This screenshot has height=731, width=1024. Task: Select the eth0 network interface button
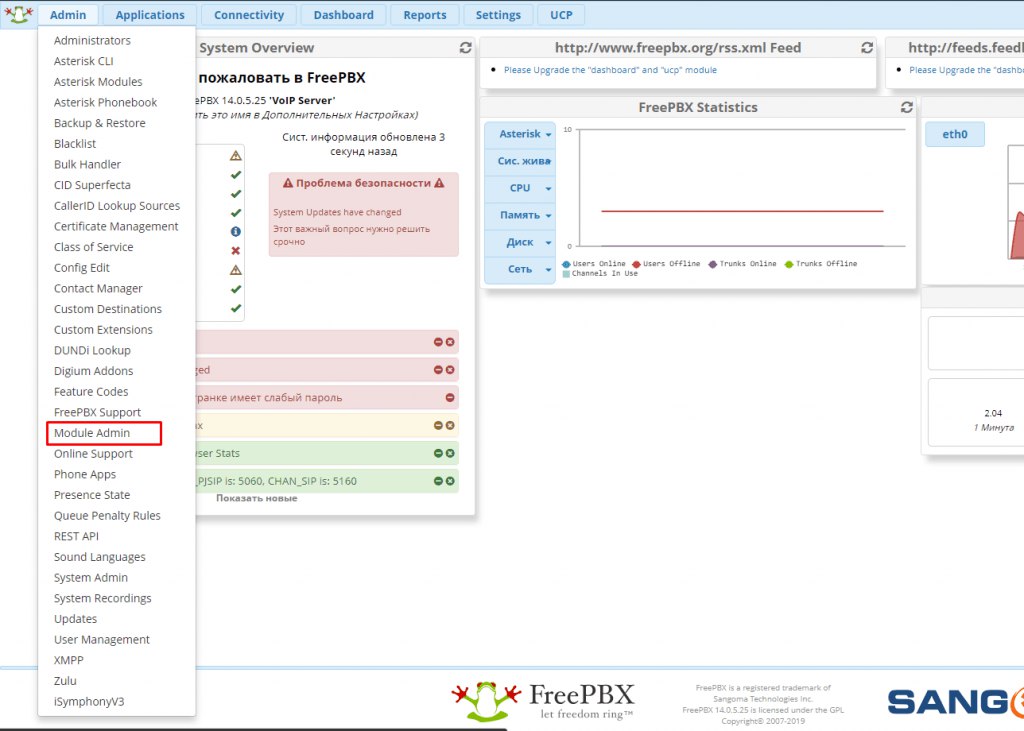(x=955, y=134)
